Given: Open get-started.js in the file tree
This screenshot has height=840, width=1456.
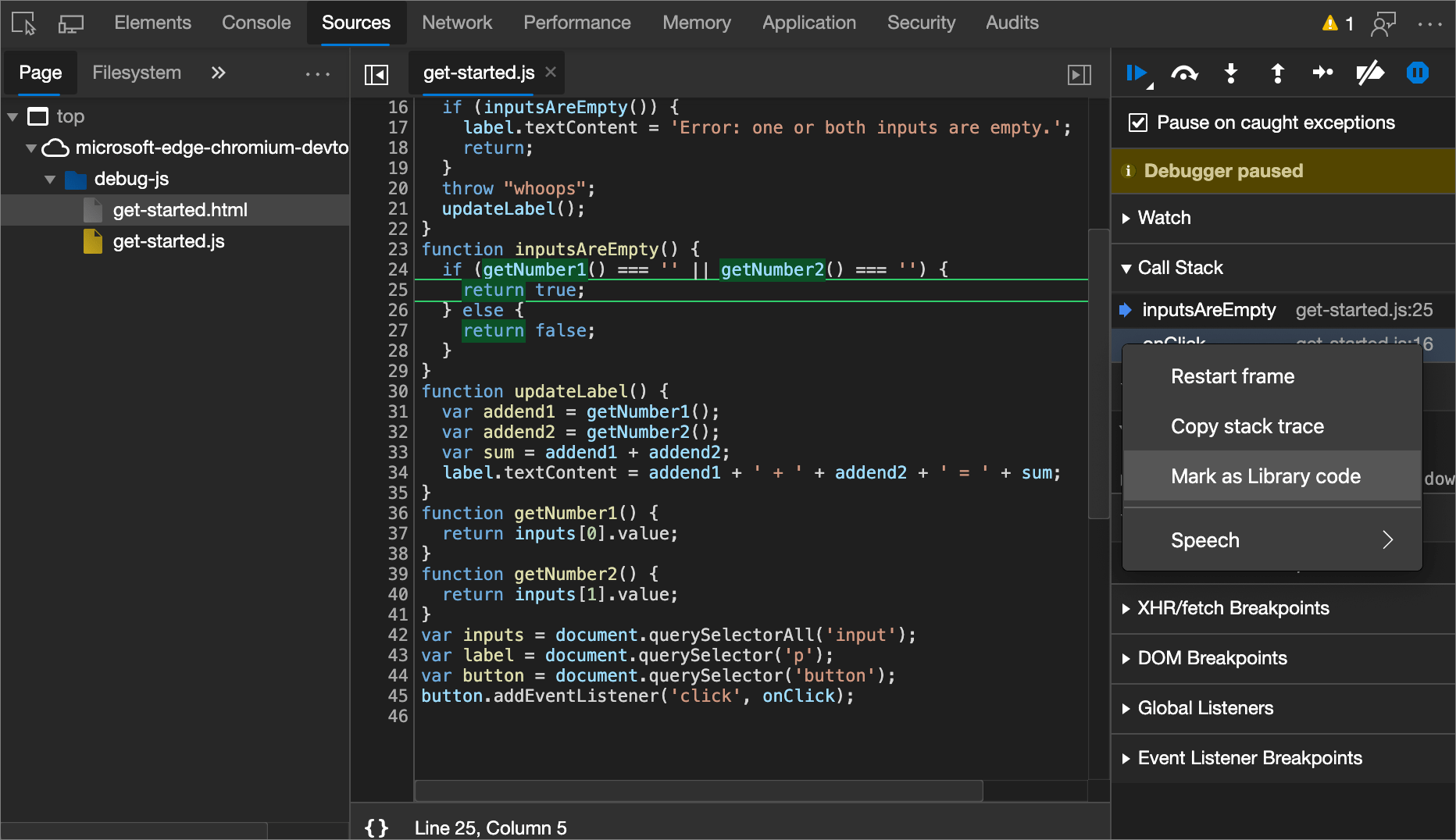Looking at the screenshot, I should coord(169,242).
